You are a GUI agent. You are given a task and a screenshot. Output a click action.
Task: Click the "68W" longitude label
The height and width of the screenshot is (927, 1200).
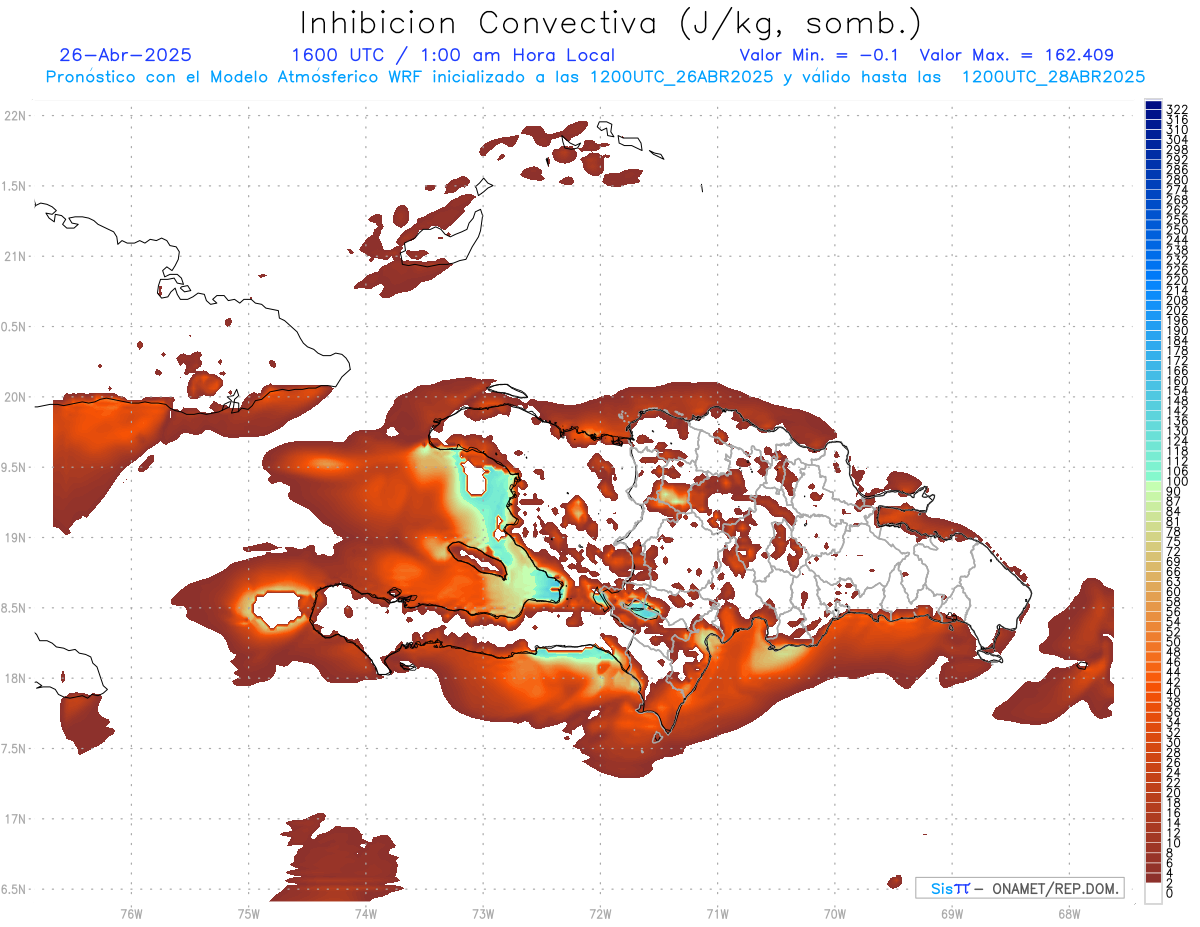coord(1068,913)
